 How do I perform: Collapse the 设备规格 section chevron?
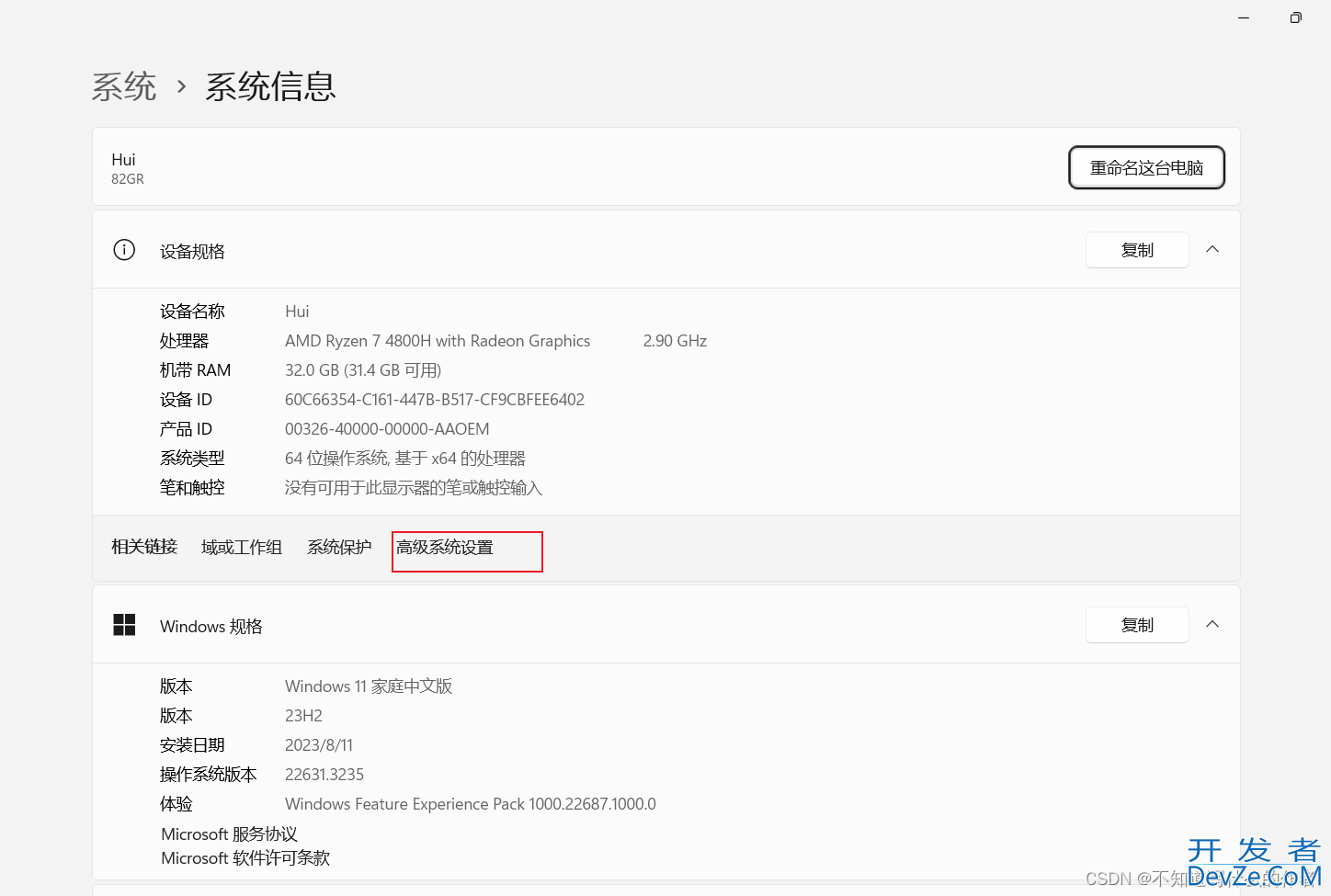[1212, 249]
